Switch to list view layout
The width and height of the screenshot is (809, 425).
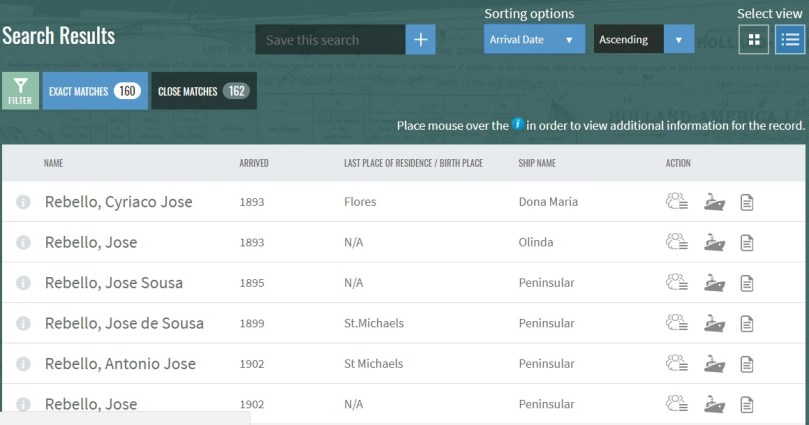point(790,40)
